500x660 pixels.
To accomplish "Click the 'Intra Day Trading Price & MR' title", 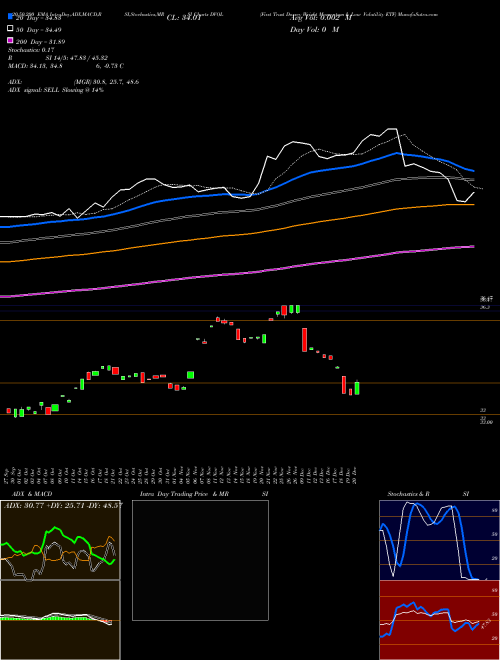I will pyautogui.click(x=184, y=494).
